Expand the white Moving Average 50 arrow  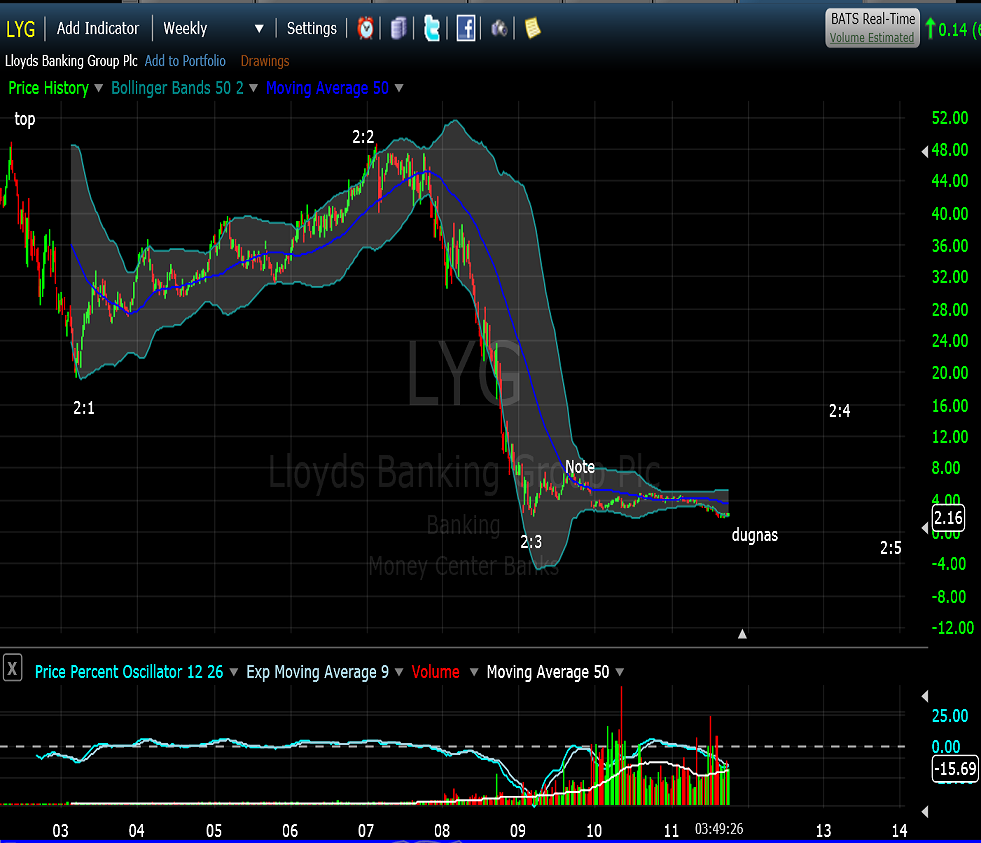pyautogui.click(x=619, y=672)
